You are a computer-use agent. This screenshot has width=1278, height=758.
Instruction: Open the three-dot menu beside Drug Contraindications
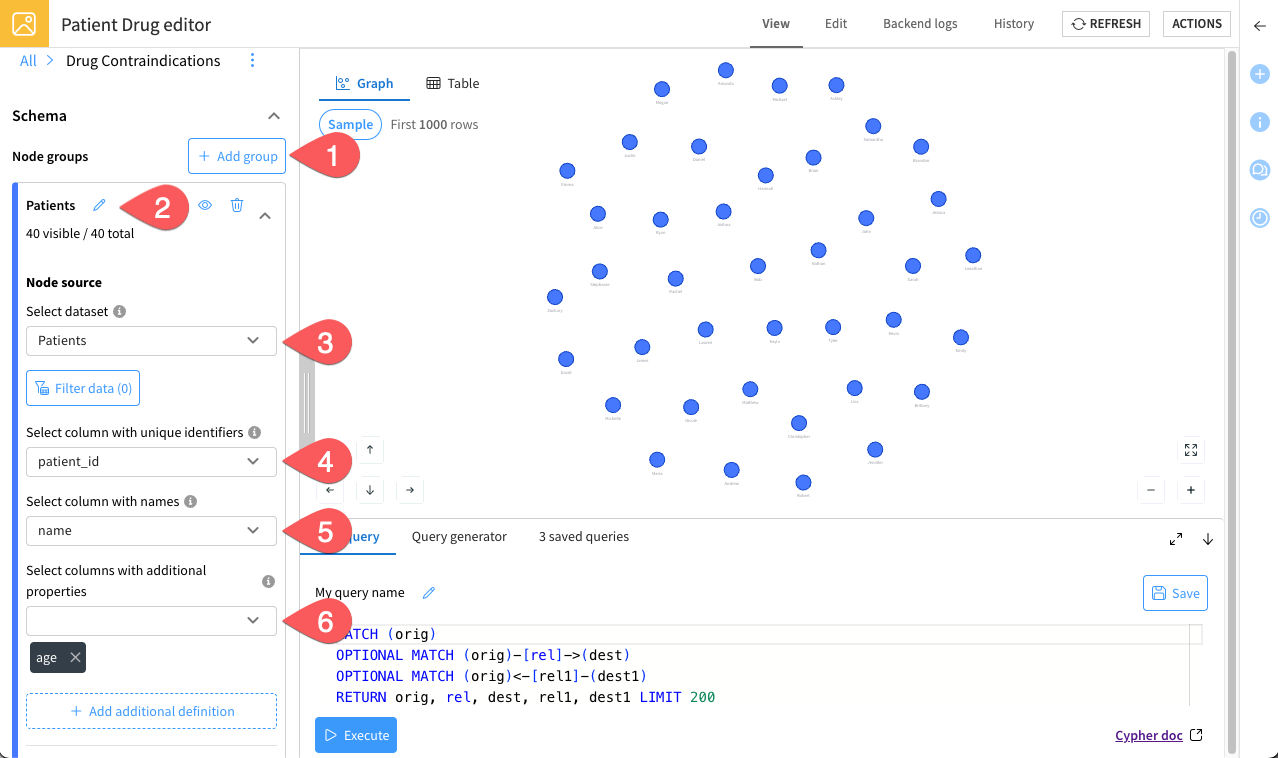click(x=252, y=60)
